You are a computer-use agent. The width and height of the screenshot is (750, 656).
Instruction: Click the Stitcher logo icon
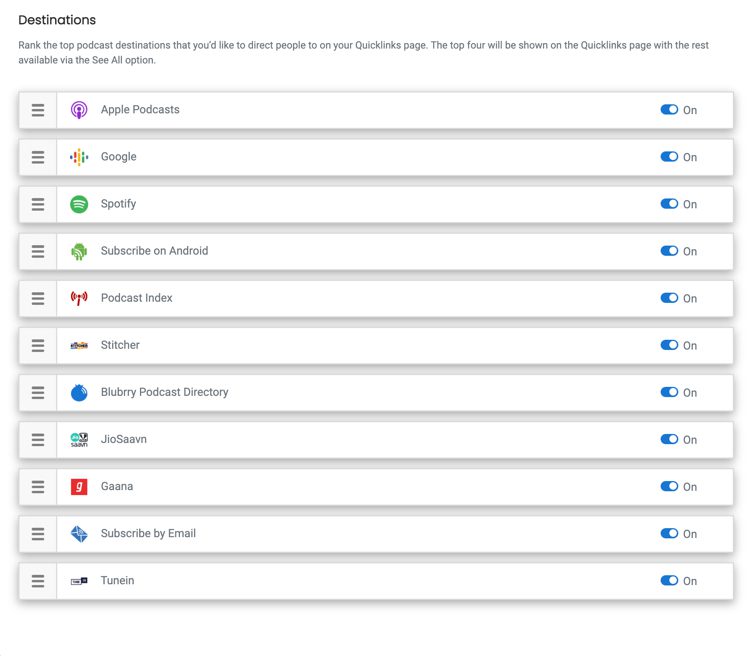coord(79,345)
